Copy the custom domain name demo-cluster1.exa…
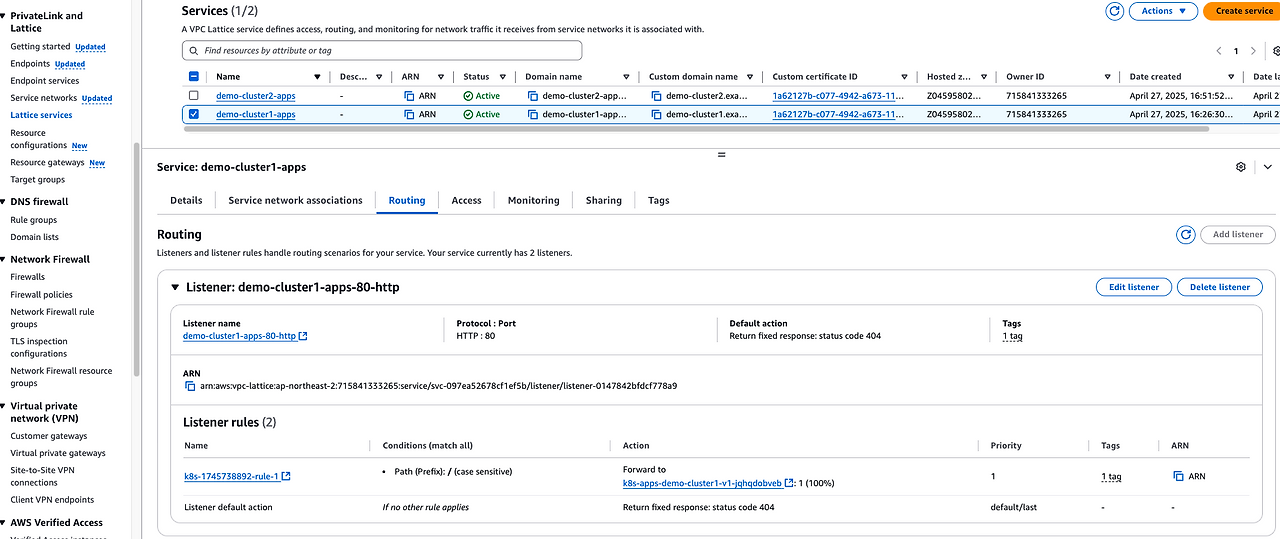Image resolution: width=1280 pixels, height=539 pixels. coord(657,115)
